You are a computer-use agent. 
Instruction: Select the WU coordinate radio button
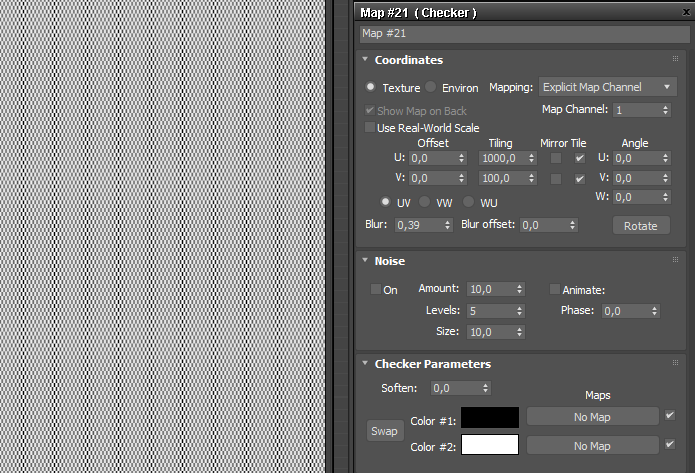(x=468, y=203)
